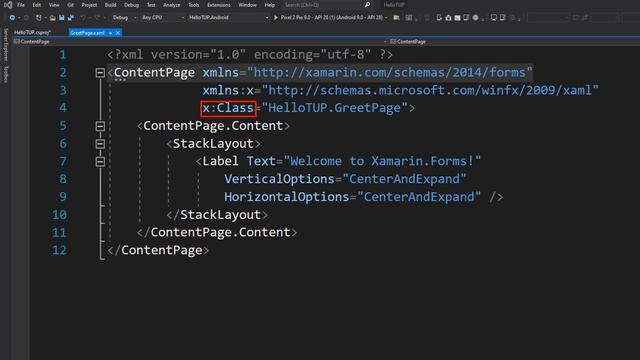This screenshot has width=640, height=360.
Task: Pin the GreetPage.xaml tab
Action: 110,33
